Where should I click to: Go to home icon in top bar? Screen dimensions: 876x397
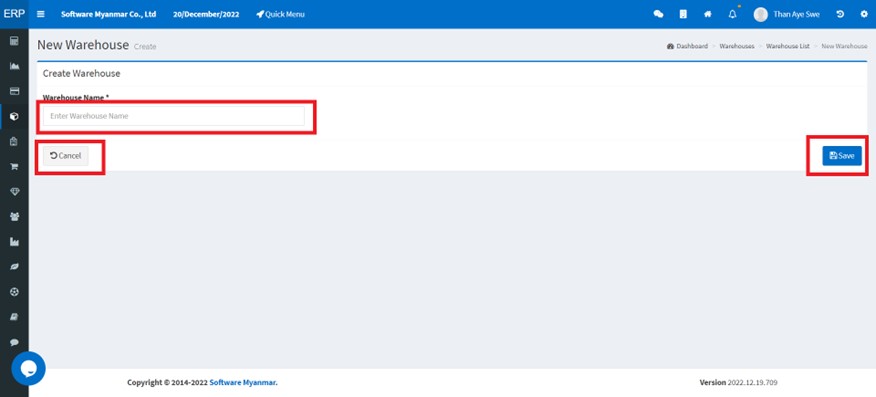pyautogui.click(x=707, y=15)
